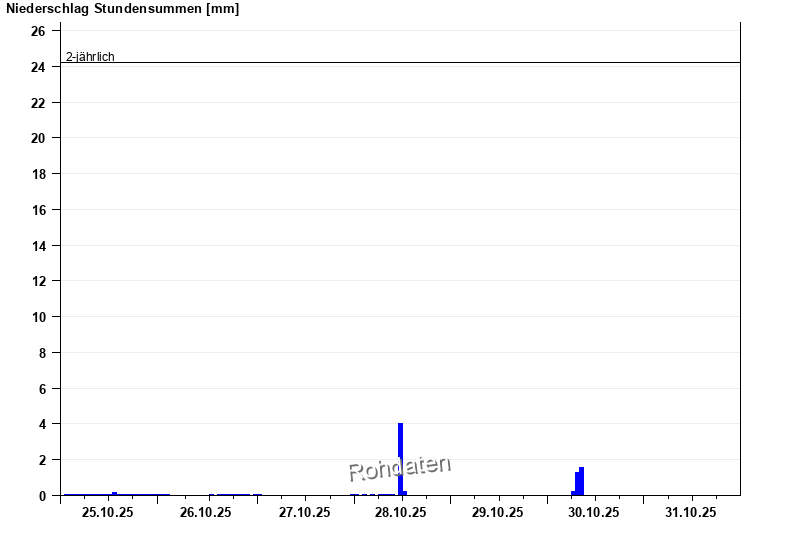
Task: Select the y-axis value 20
Action: 38,139
